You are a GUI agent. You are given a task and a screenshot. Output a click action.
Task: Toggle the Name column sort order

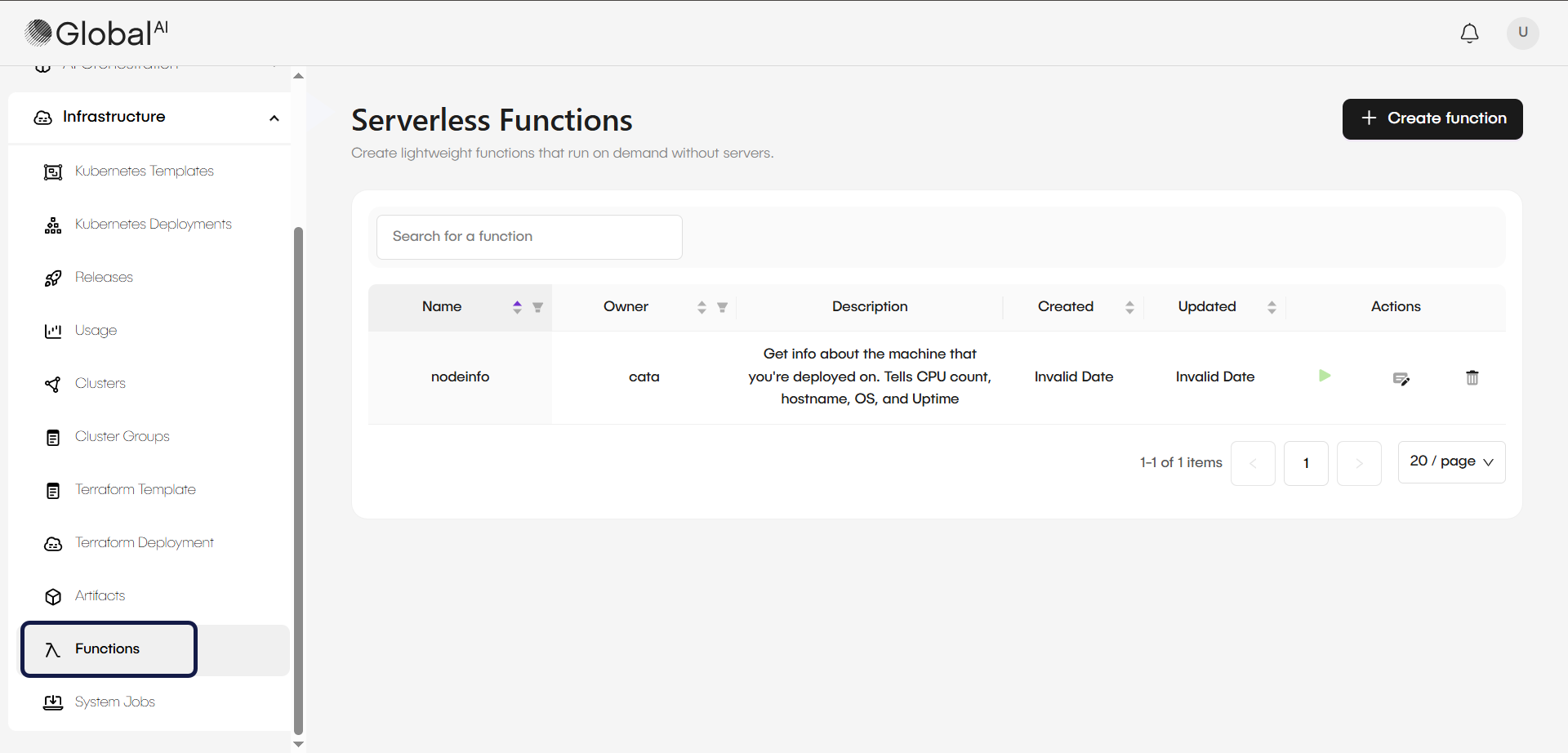(x=517, y=307)
